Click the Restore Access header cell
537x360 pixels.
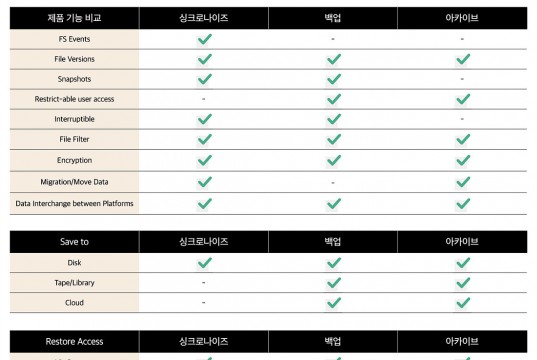(x=74, y=342)
